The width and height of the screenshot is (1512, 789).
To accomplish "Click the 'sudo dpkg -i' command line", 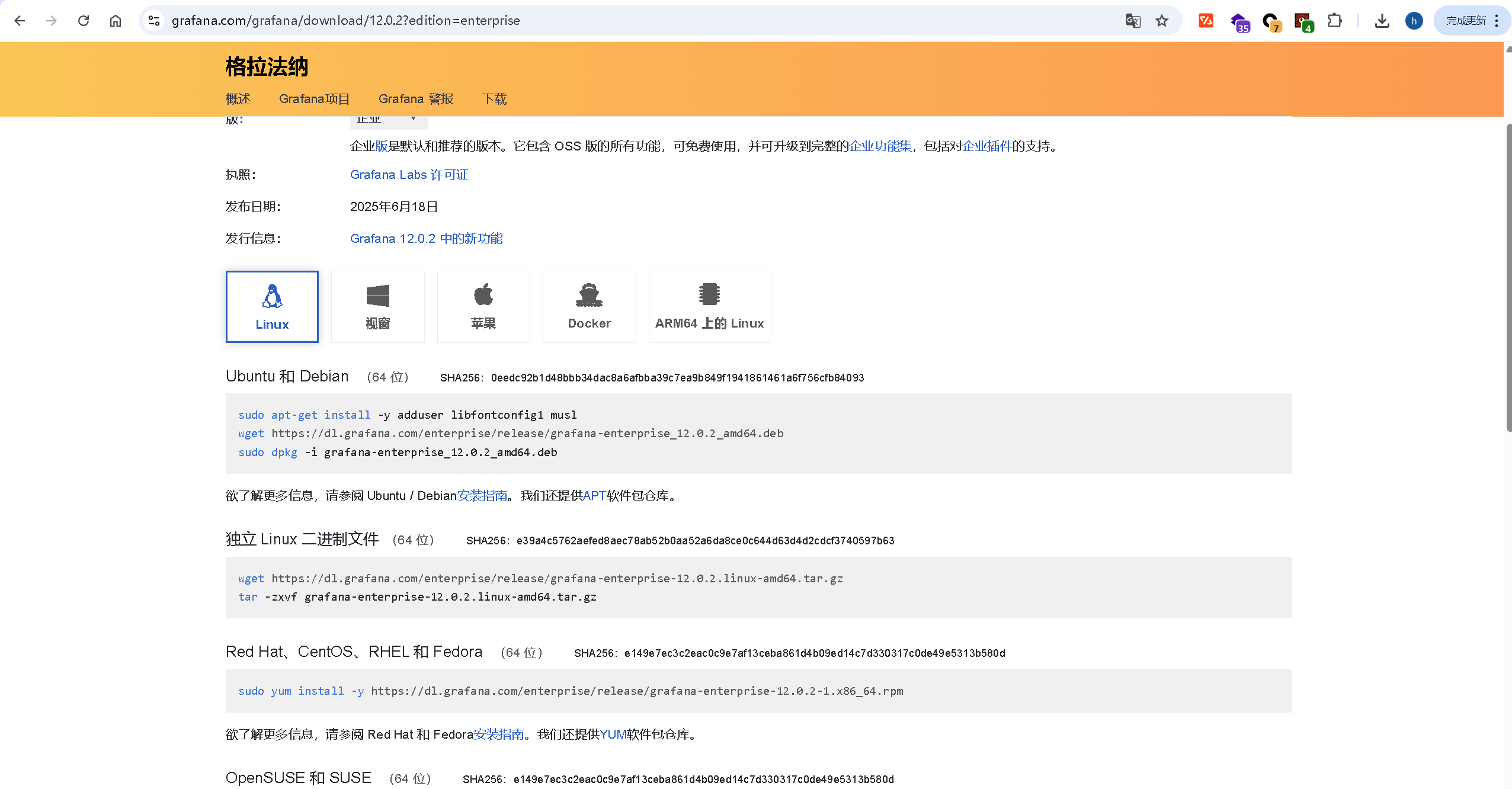I will click(398, 453).
